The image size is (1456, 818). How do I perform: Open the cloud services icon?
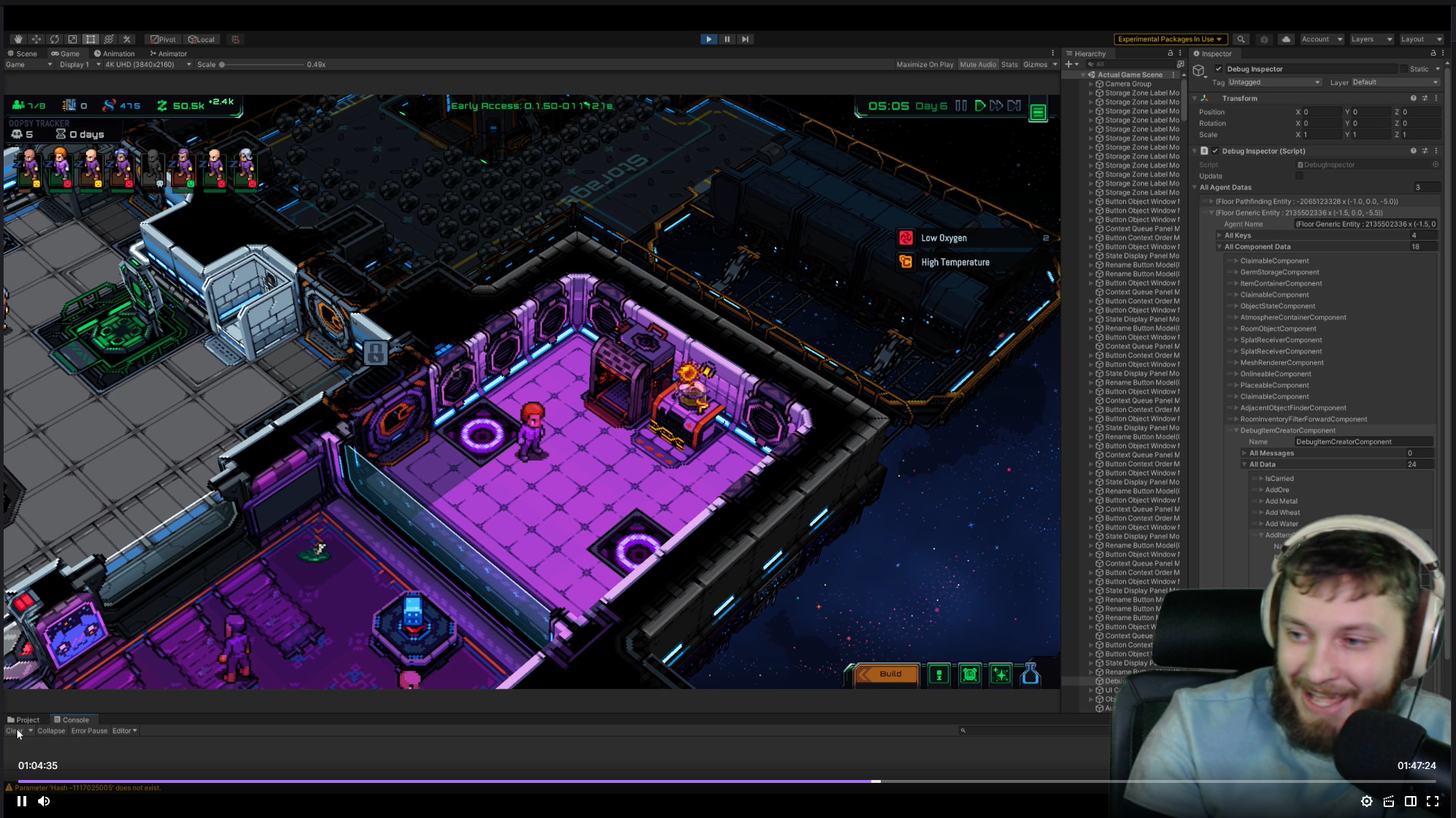pyautogui.click(x=1286, y=39)
